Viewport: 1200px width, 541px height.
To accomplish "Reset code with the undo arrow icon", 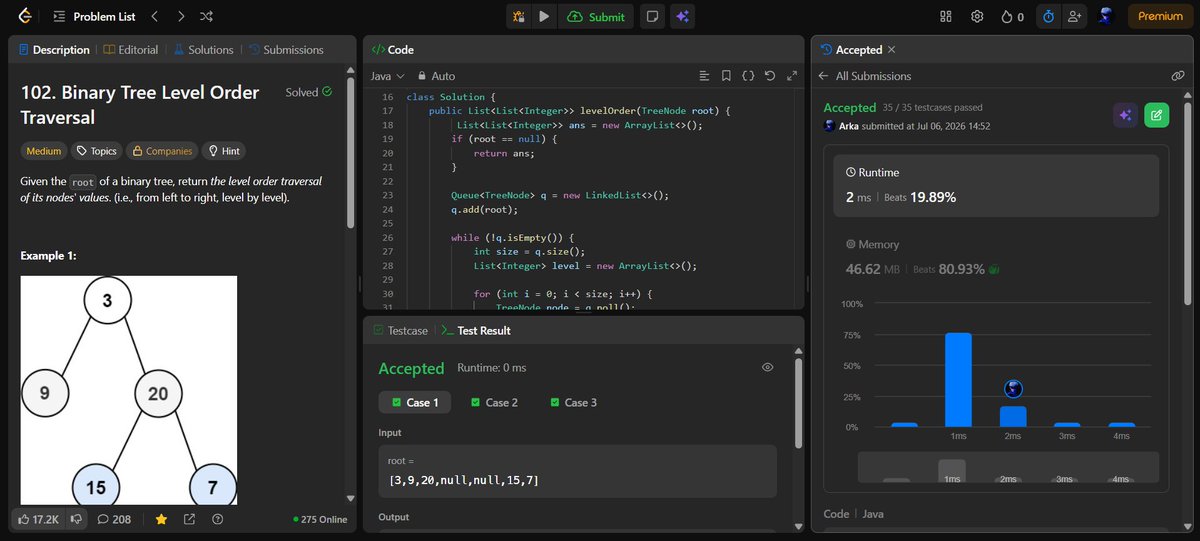I will pos(770,76).
